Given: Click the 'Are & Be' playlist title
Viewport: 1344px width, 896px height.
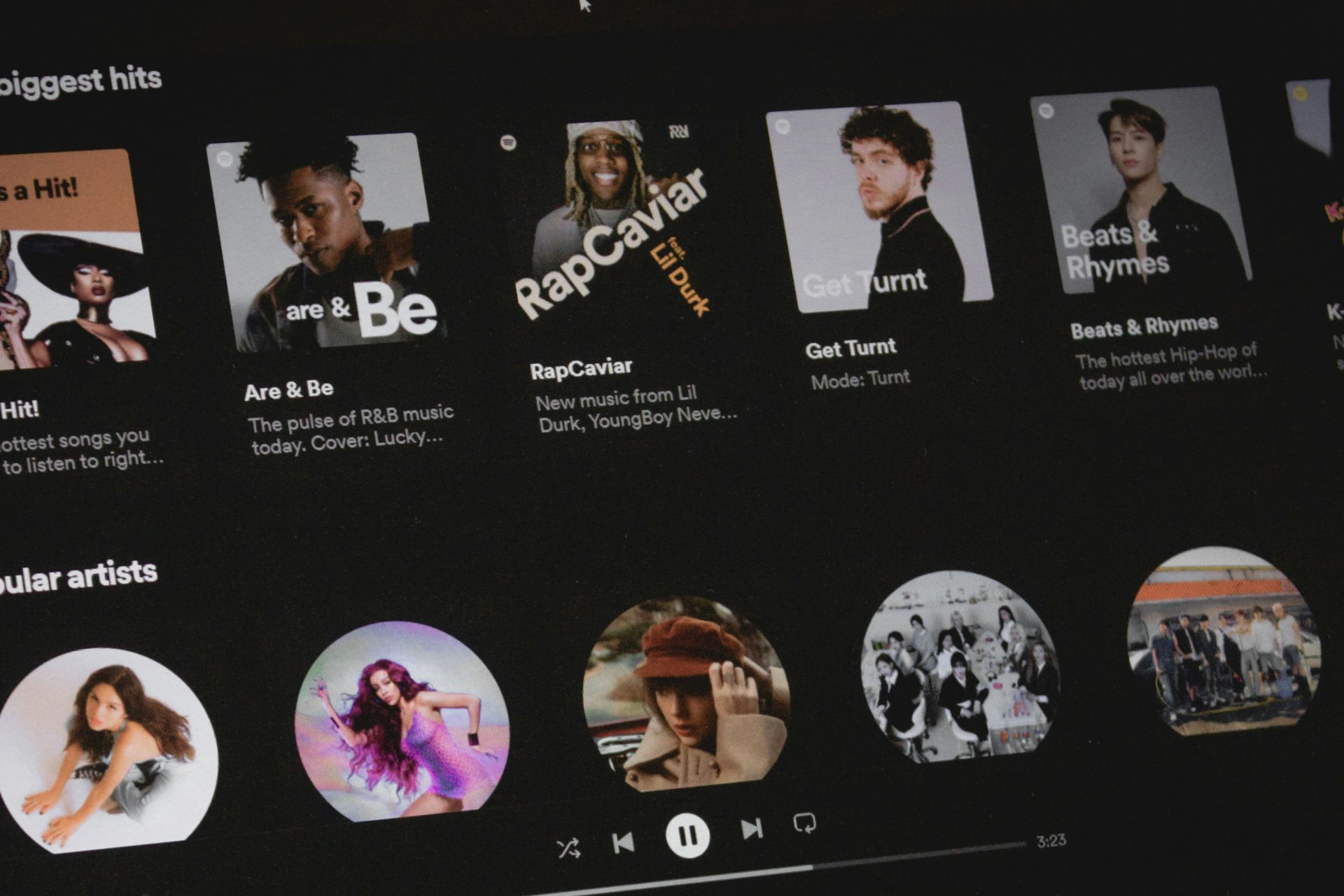Looking at the screenshot, I should 289,391.
